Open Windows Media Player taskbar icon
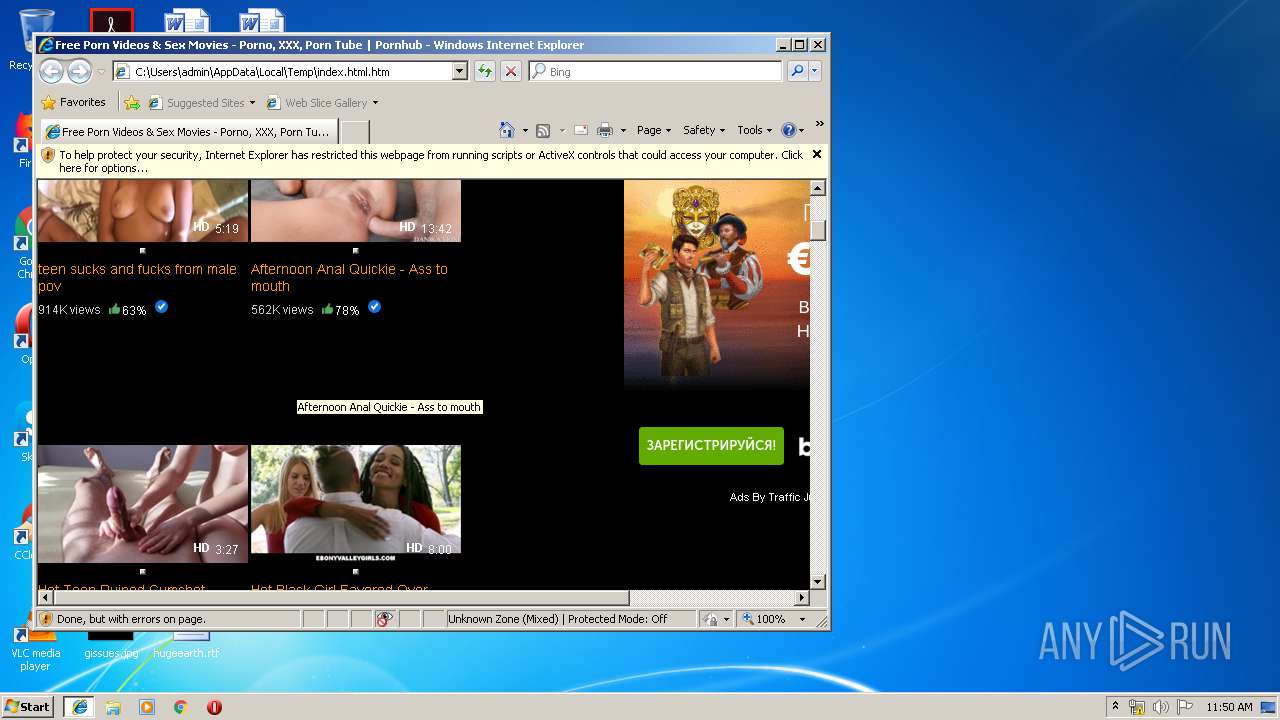The image size is (1280, 720). point(147,707)
